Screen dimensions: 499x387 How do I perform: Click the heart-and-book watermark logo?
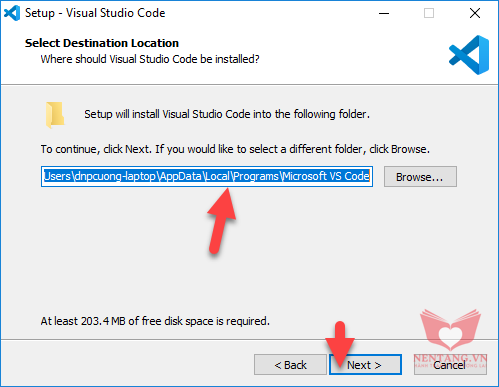pyautogui.click(x=450, y=330)
